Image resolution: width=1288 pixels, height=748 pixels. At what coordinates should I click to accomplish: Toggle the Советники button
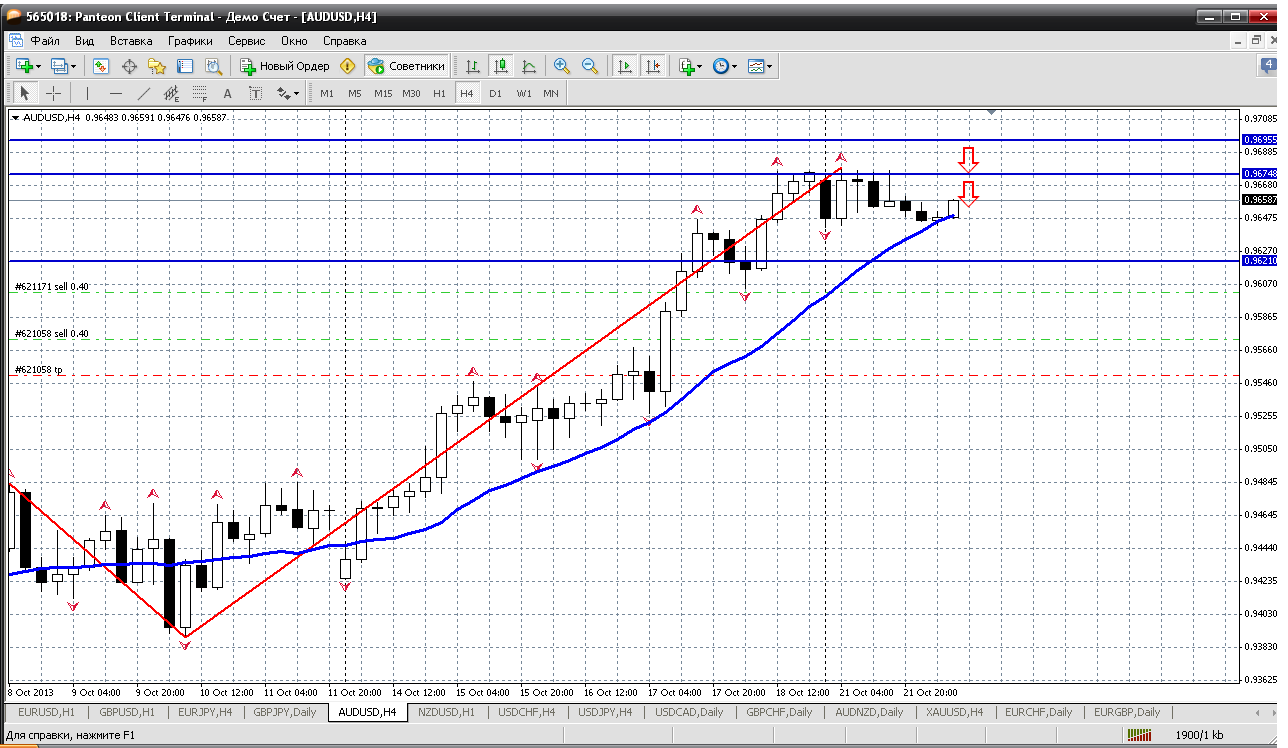[x=406, y=66]
